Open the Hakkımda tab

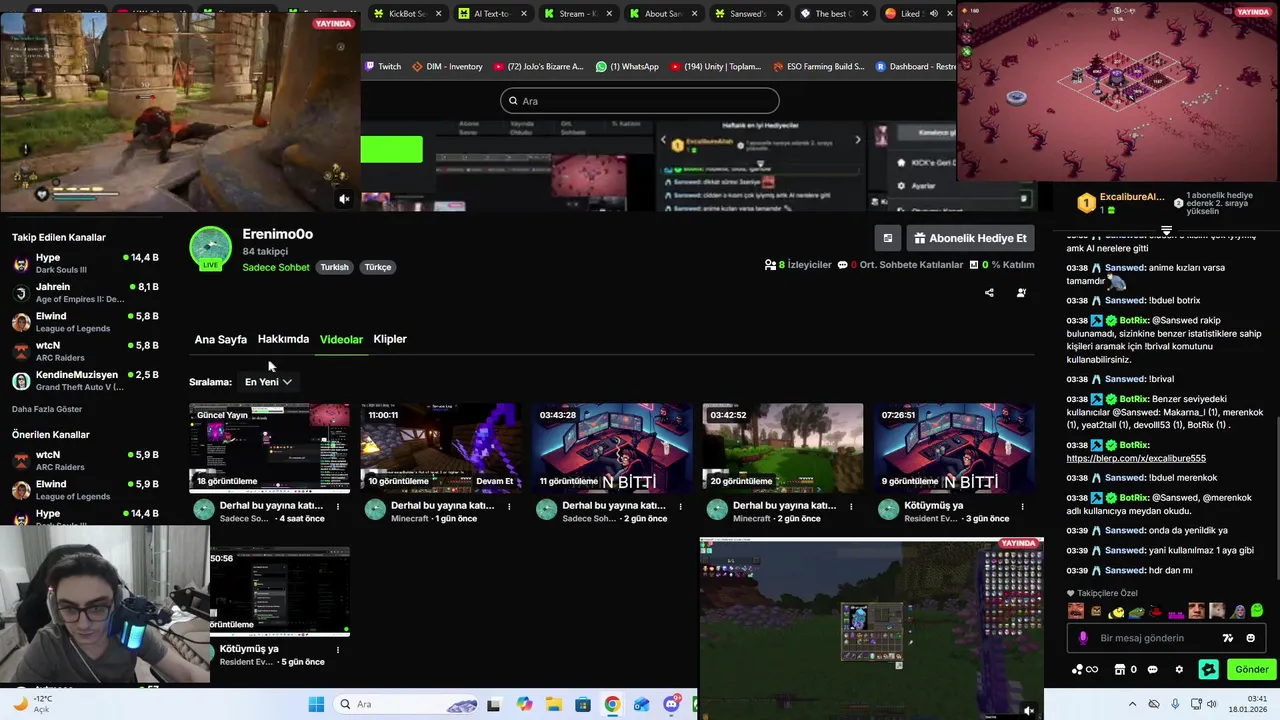(283, 339)
